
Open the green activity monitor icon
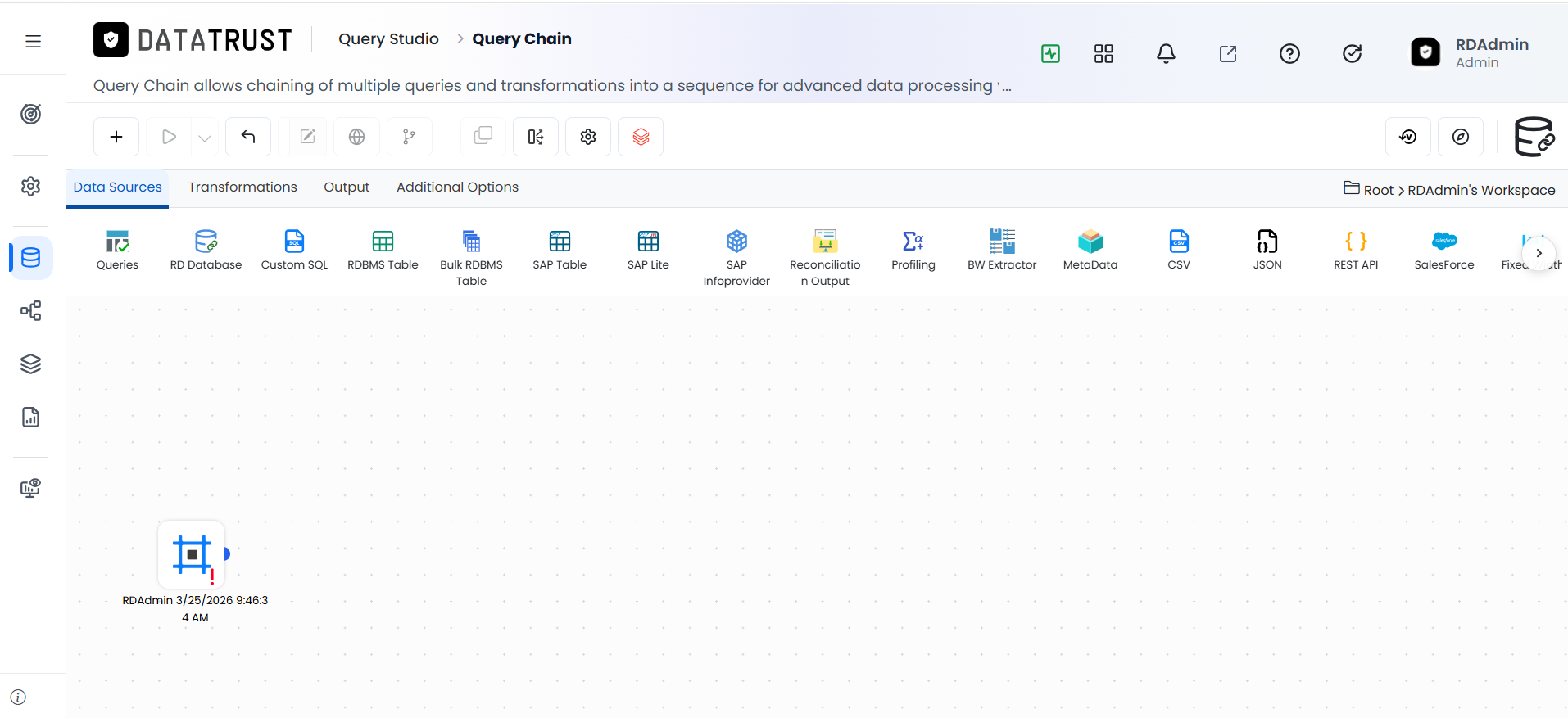pyautogui.click(x=1050, y=54)
